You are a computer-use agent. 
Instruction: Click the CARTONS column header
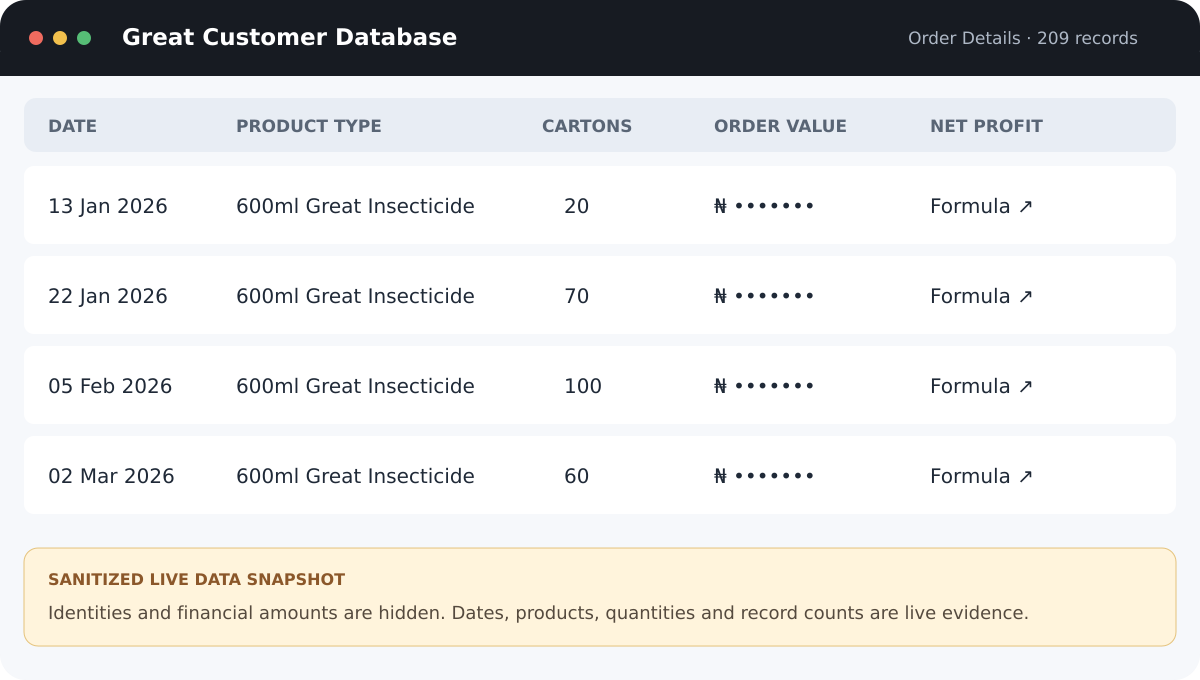[x=587, y=126]
